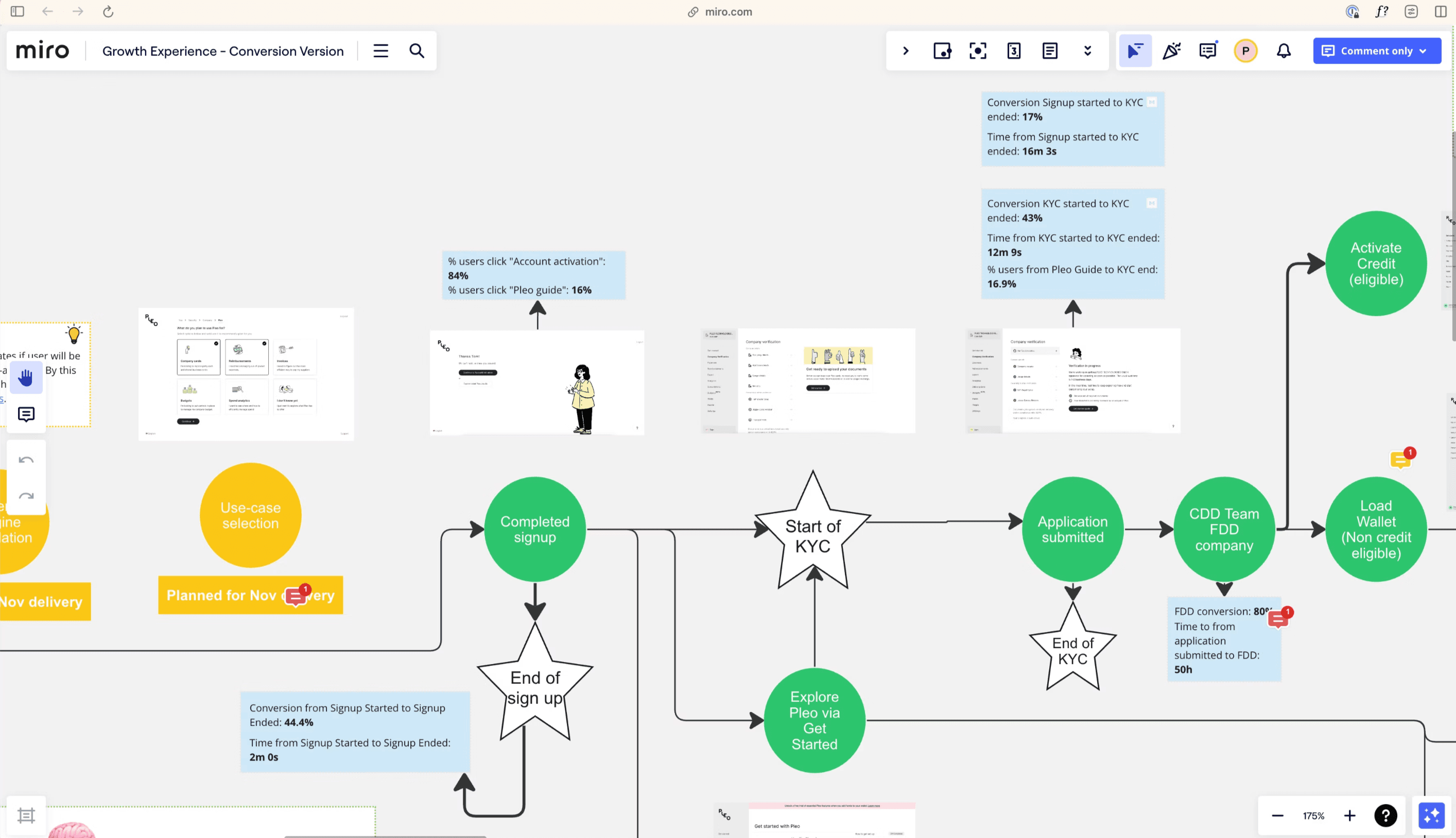This screenshot has height=838, width=1456.
Task: Click the use-case selection screenshot thumbnail
Action: coord(246,374)
